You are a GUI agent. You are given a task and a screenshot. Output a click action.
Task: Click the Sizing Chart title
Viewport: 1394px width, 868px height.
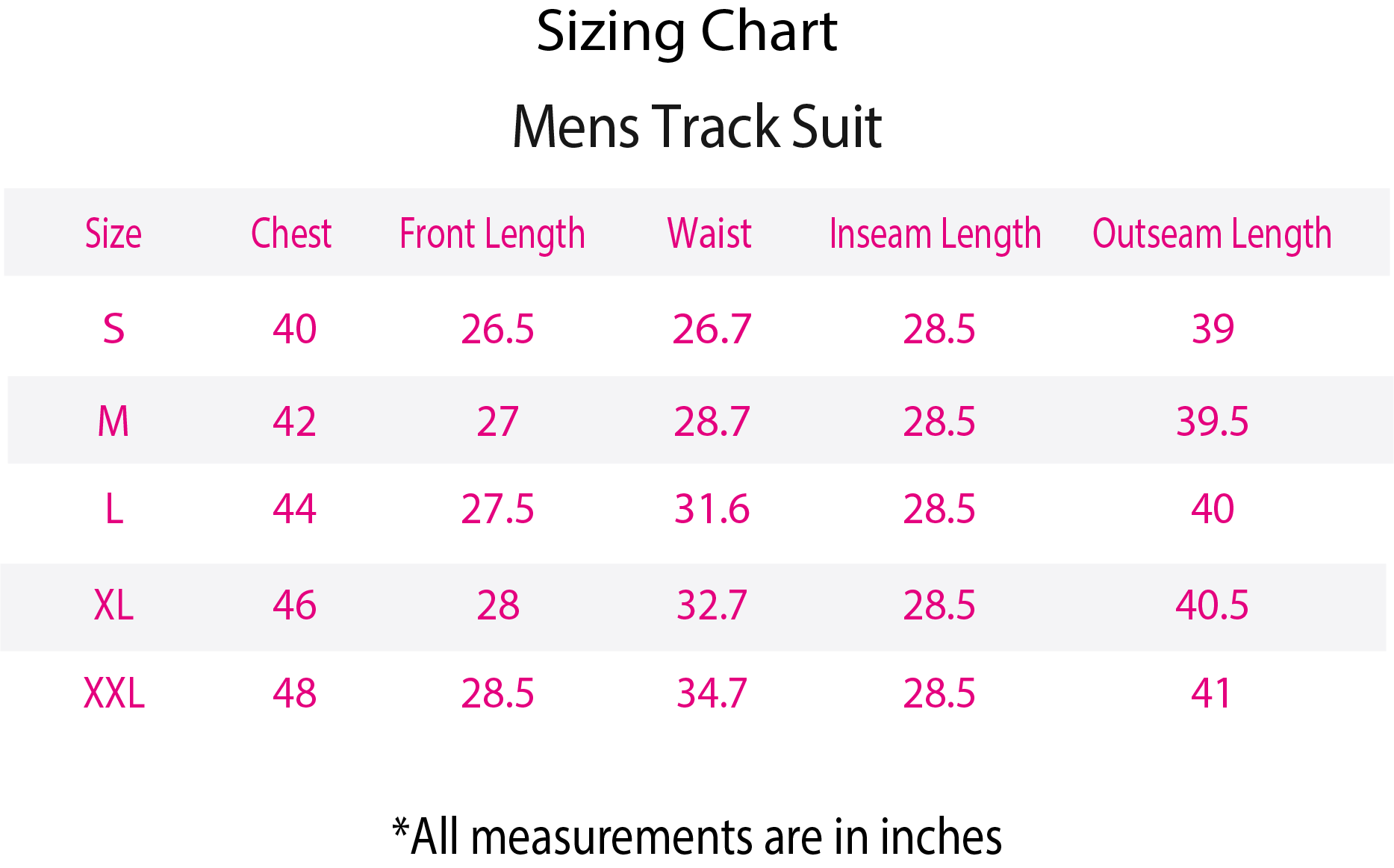(687, 32)
